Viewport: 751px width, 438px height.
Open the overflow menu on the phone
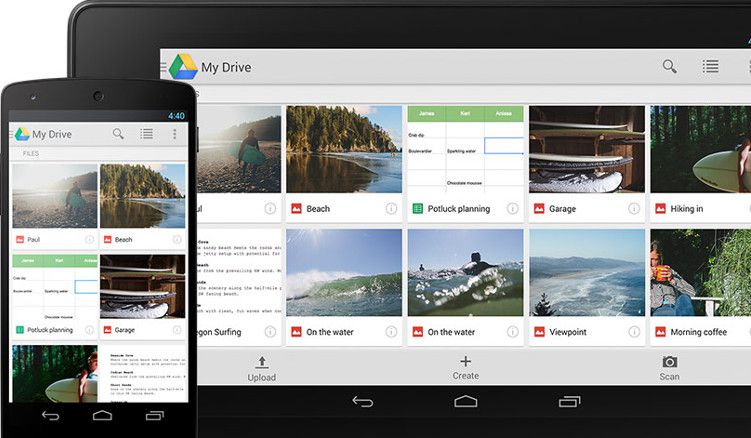tap(174, 134)
